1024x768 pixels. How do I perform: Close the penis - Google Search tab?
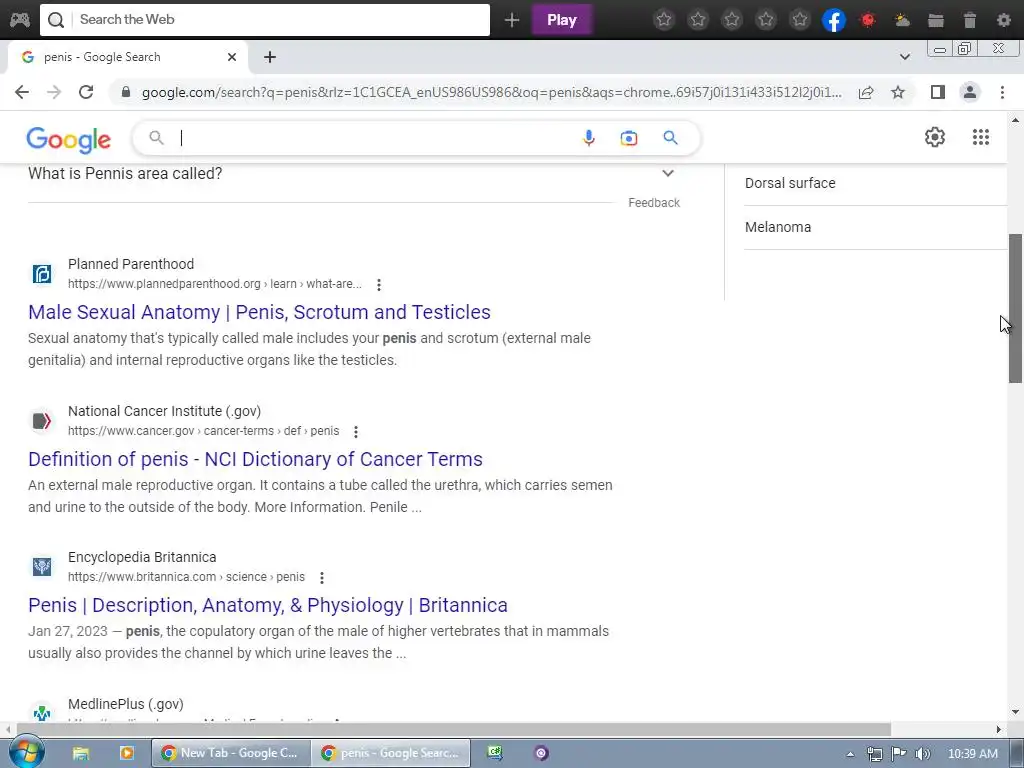(232, 57)
